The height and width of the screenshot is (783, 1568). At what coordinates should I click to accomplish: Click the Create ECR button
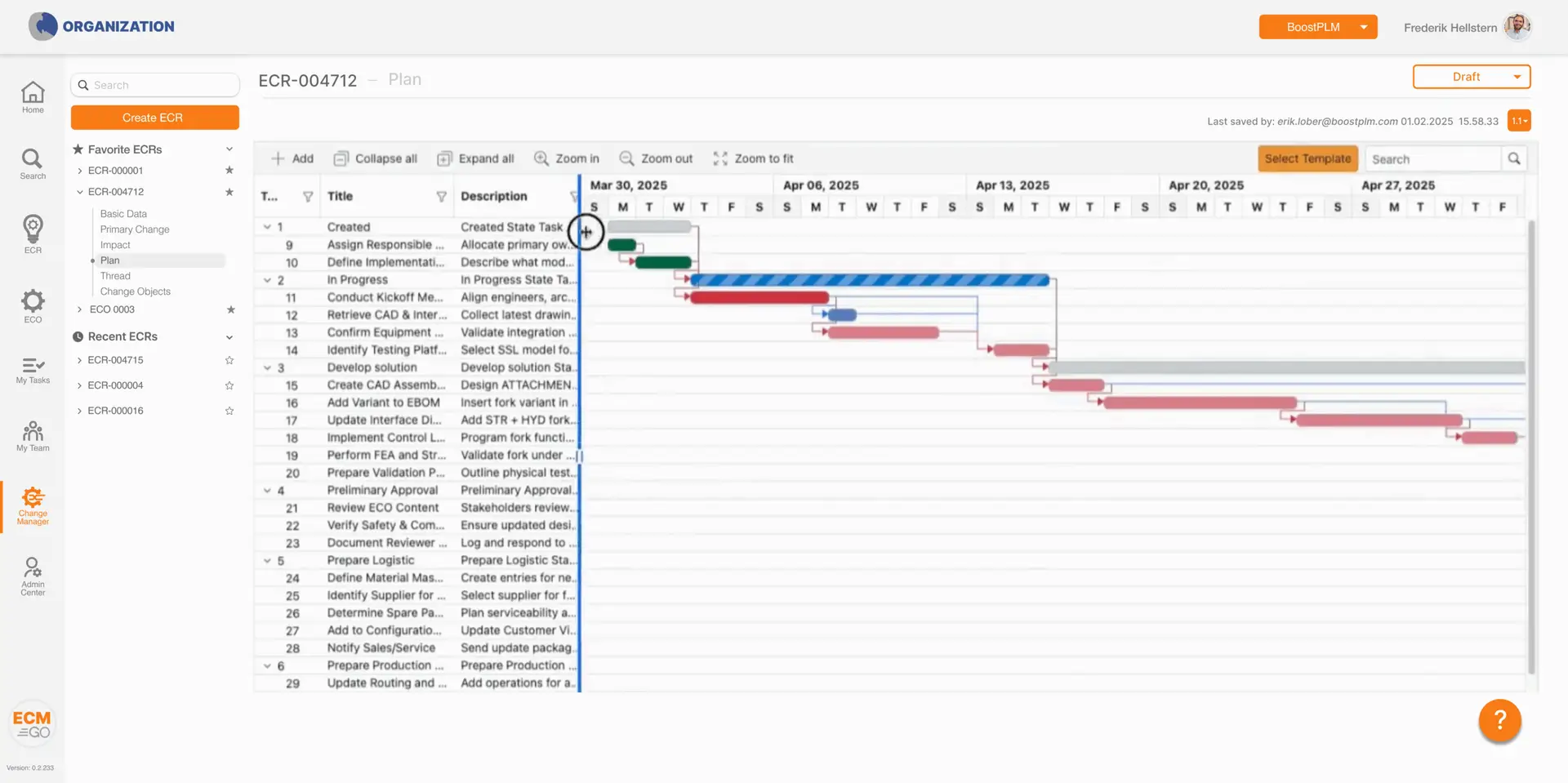point(154,118)
